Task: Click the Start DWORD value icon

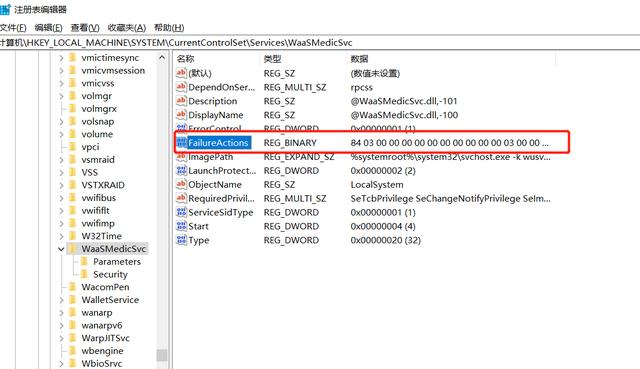Action: [181, 226]
